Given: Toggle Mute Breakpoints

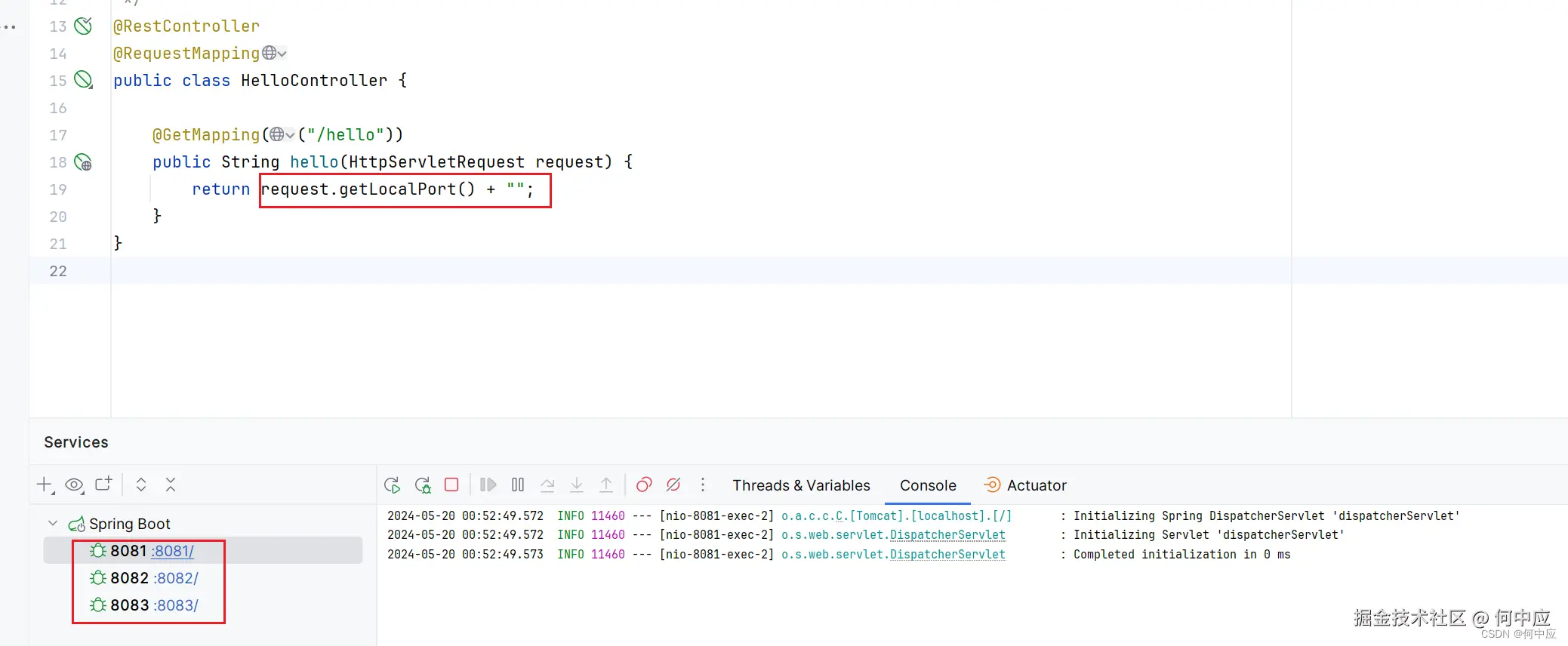Looking at the screenshot, I should [673, 484].
